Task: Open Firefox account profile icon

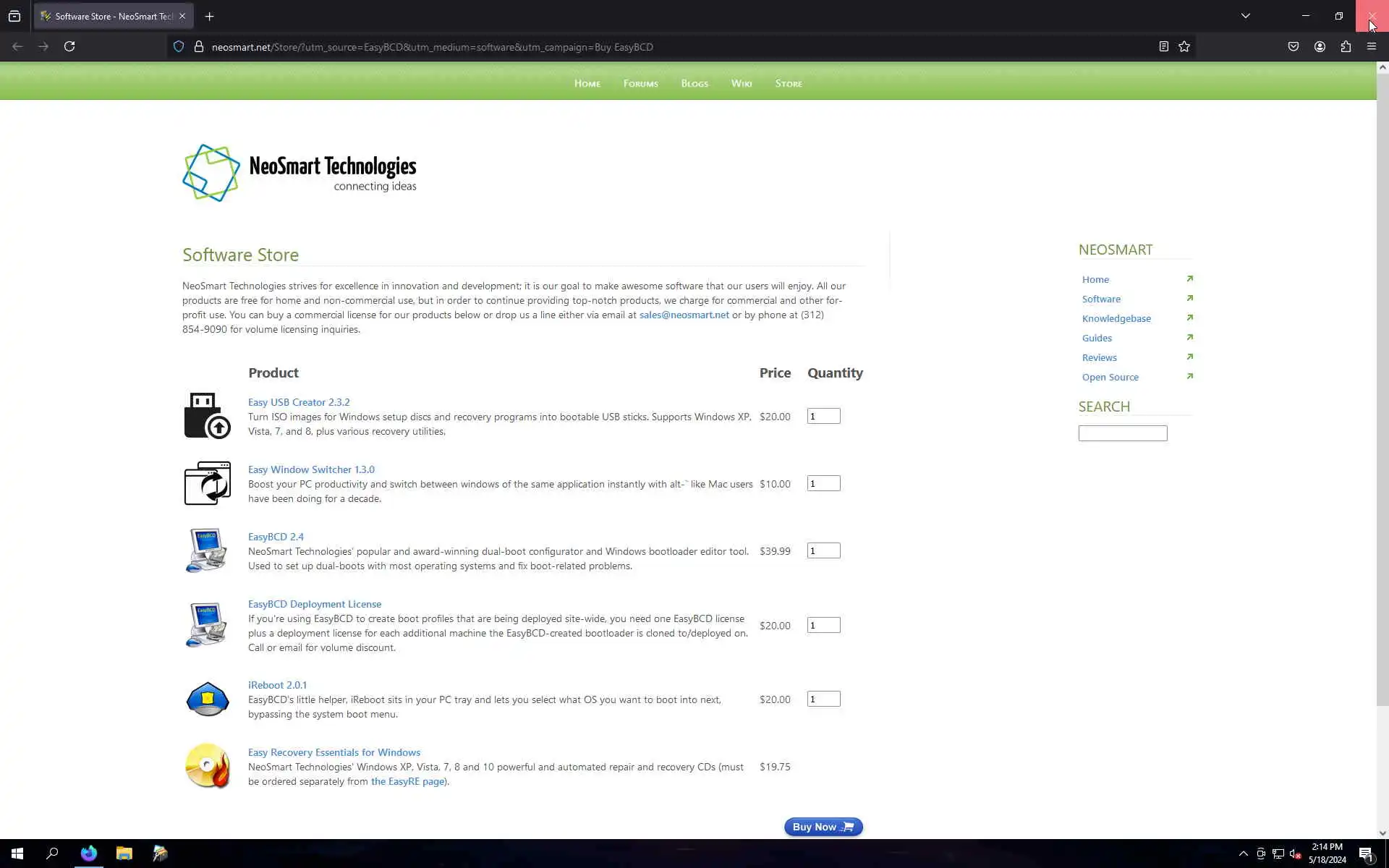Action: tap(1320, 46)
